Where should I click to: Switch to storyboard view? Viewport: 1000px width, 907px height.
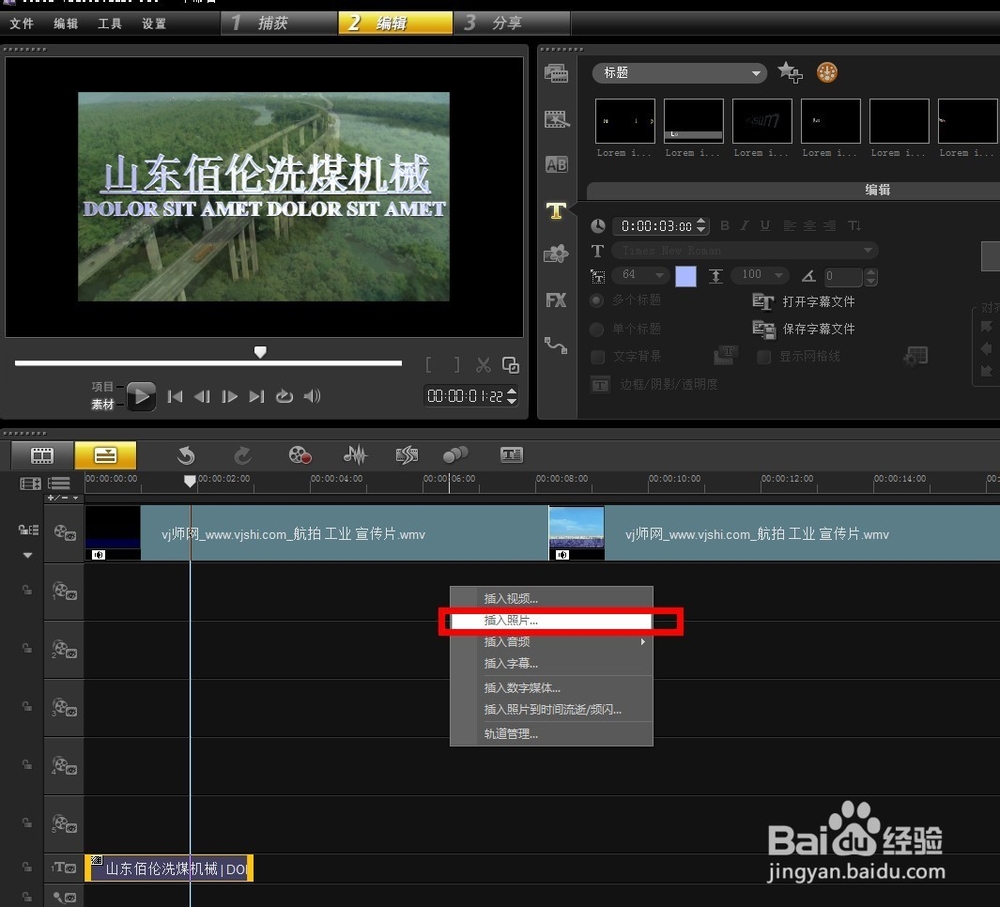pyautogui.click(x=42, y=455)
